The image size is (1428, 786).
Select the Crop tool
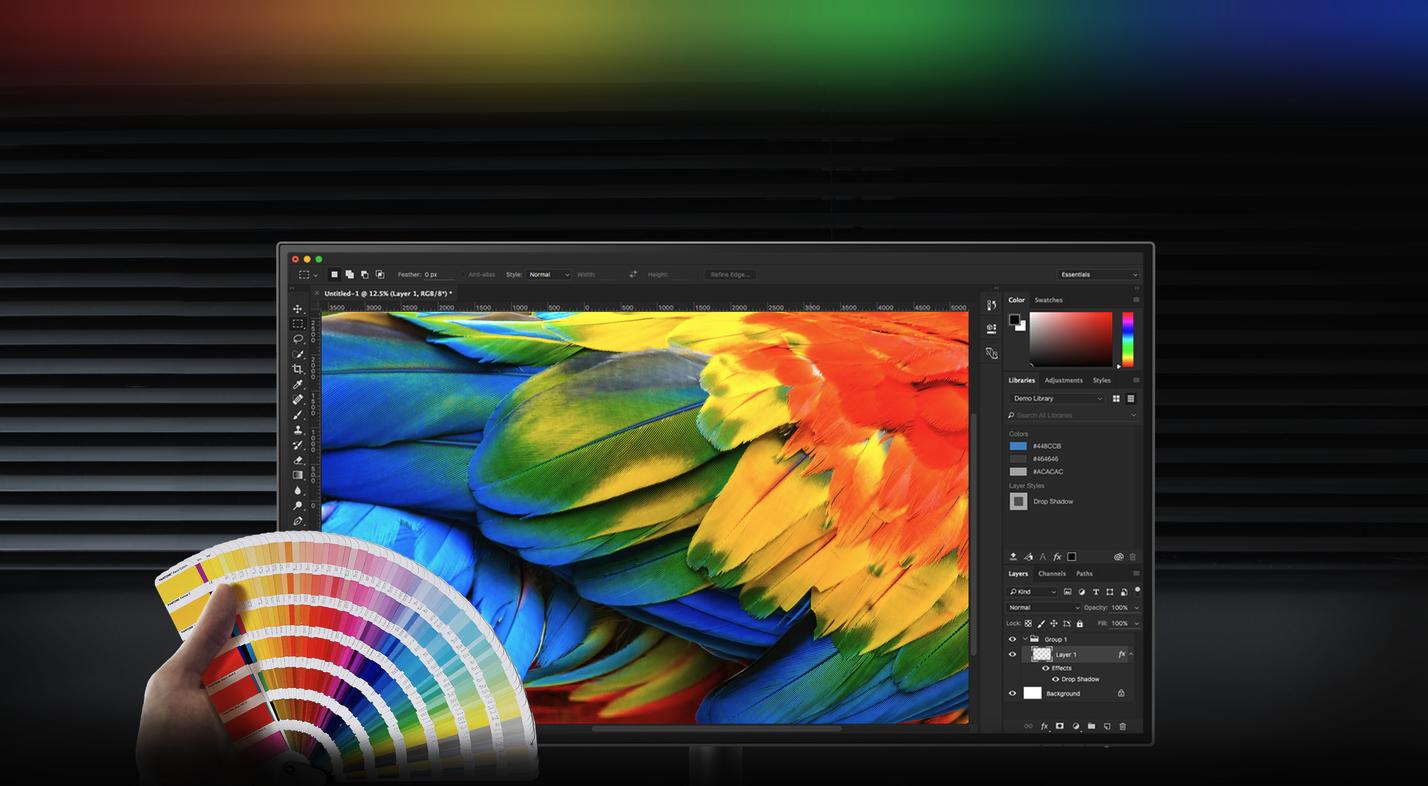[x=298, y=369]
